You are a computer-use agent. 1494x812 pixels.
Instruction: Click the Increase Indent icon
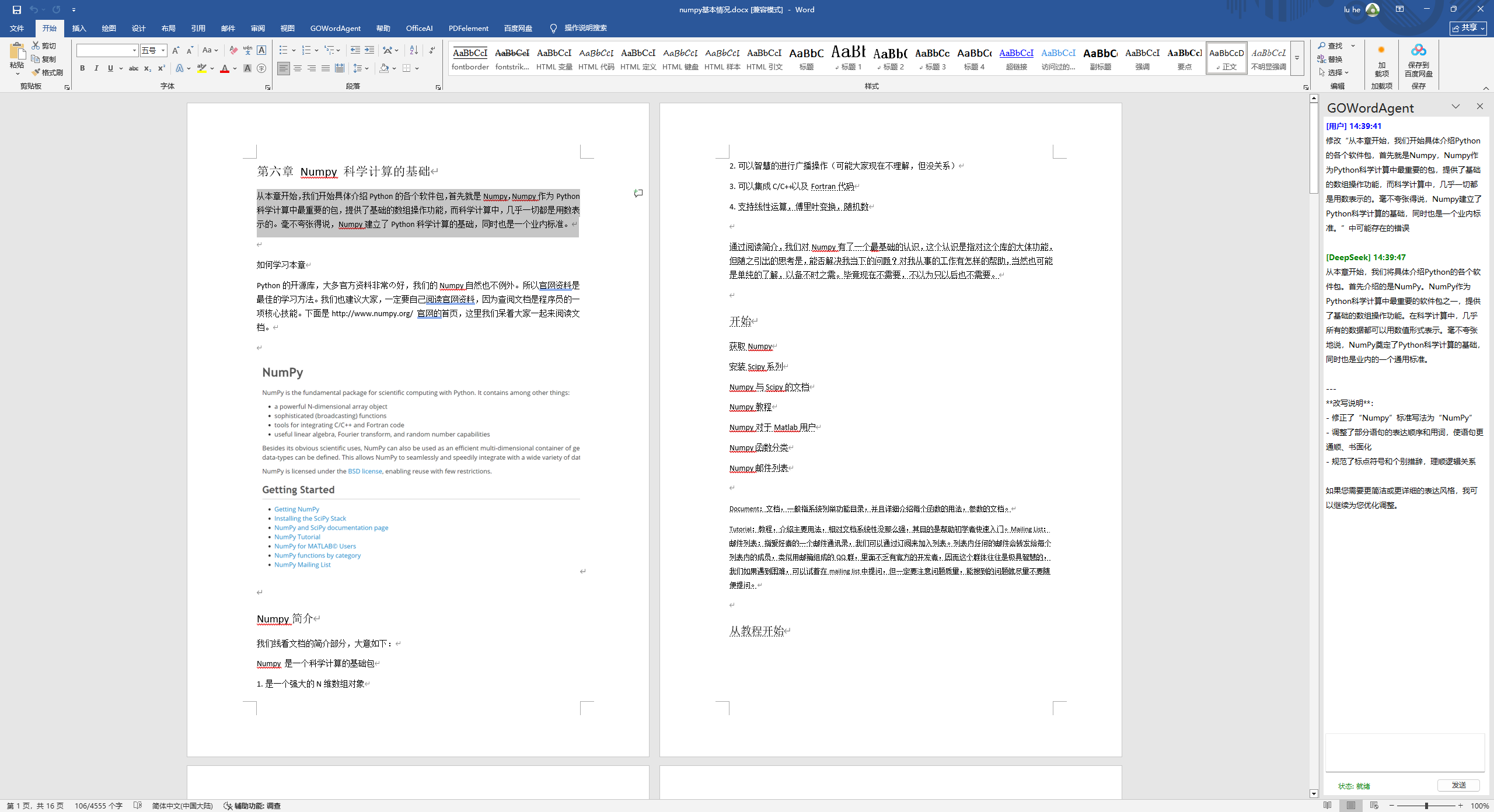tap(369, 50)
